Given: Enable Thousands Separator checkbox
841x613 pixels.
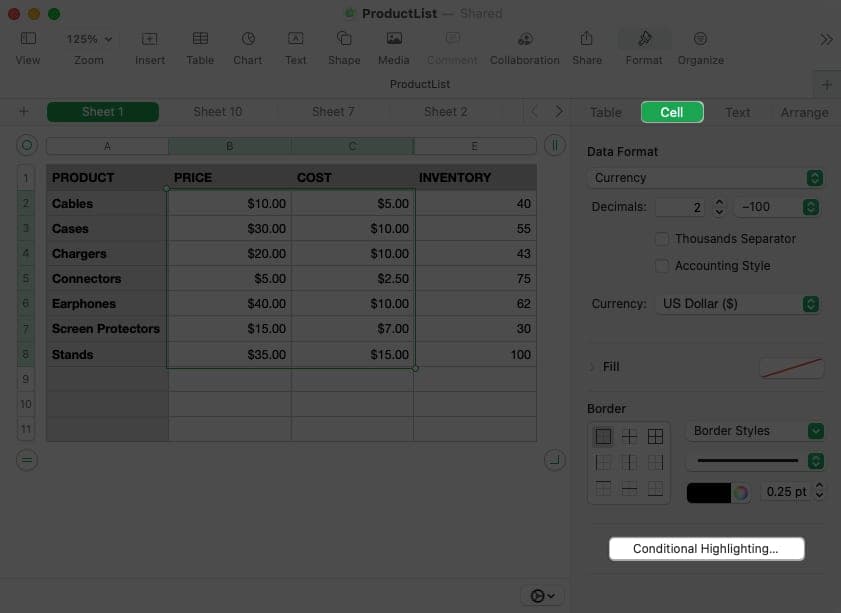Looking at the screenshot, I should (x=662, y=239).
